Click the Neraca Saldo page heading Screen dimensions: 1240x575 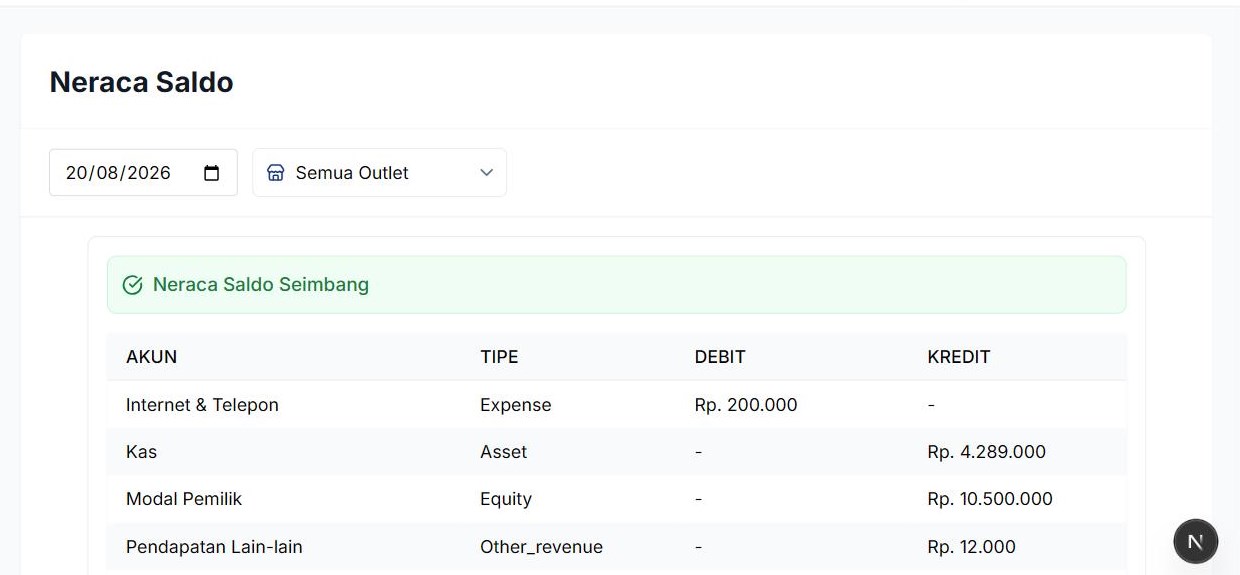click(141, 82)
